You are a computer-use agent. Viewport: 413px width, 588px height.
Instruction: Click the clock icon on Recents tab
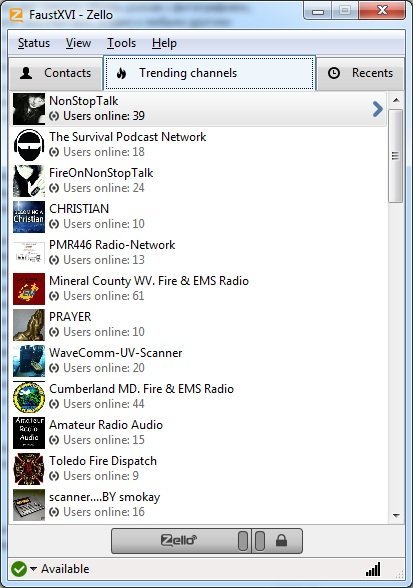(334, 73)
